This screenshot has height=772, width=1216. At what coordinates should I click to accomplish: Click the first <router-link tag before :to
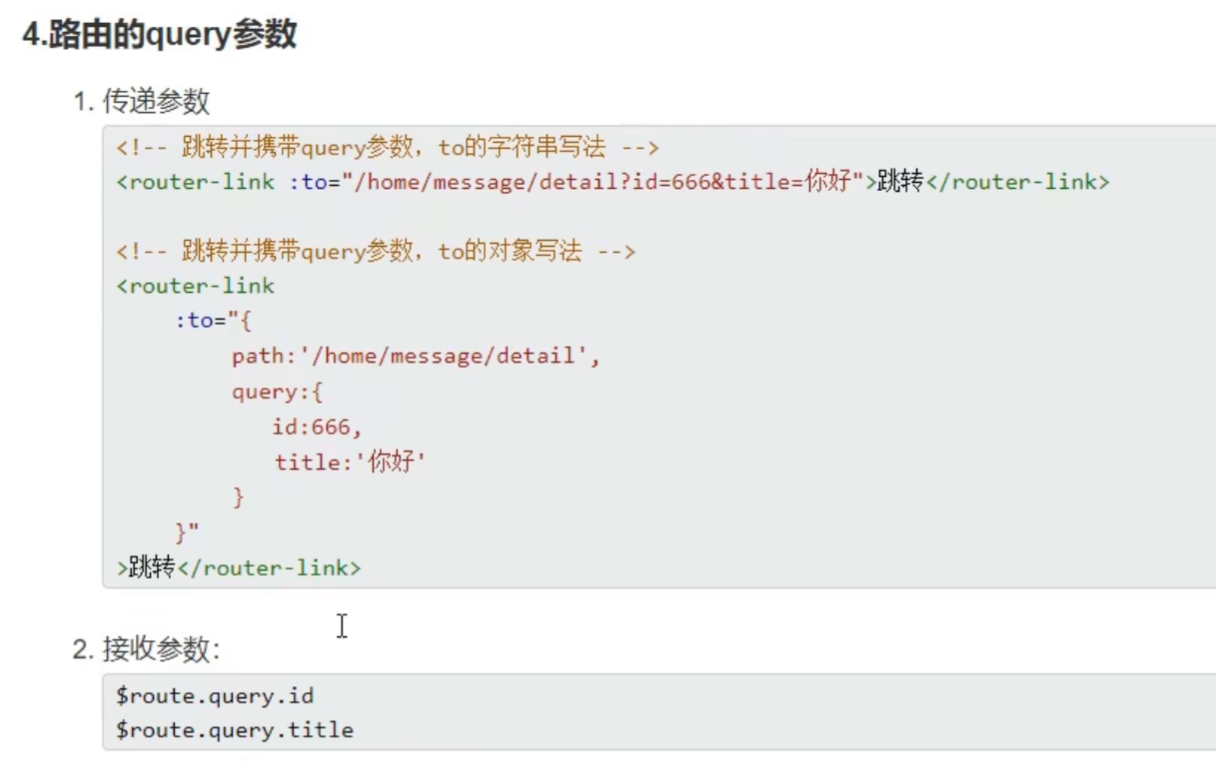pyautogui.click(x=195, y=182)
